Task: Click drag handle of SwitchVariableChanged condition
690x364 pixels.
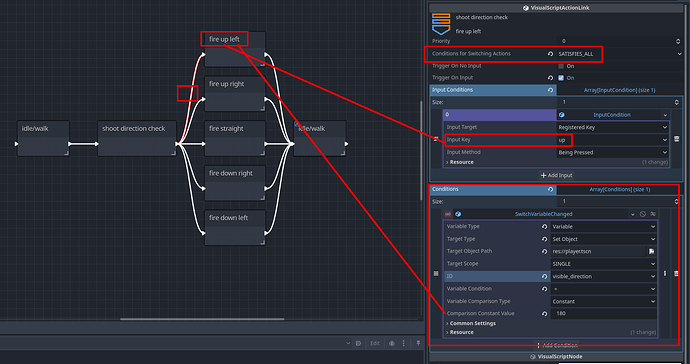Action: [x=436, y=273]
